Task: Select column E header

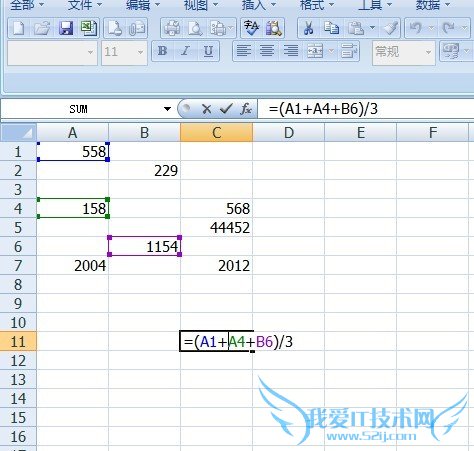Action: pos(361,133)
